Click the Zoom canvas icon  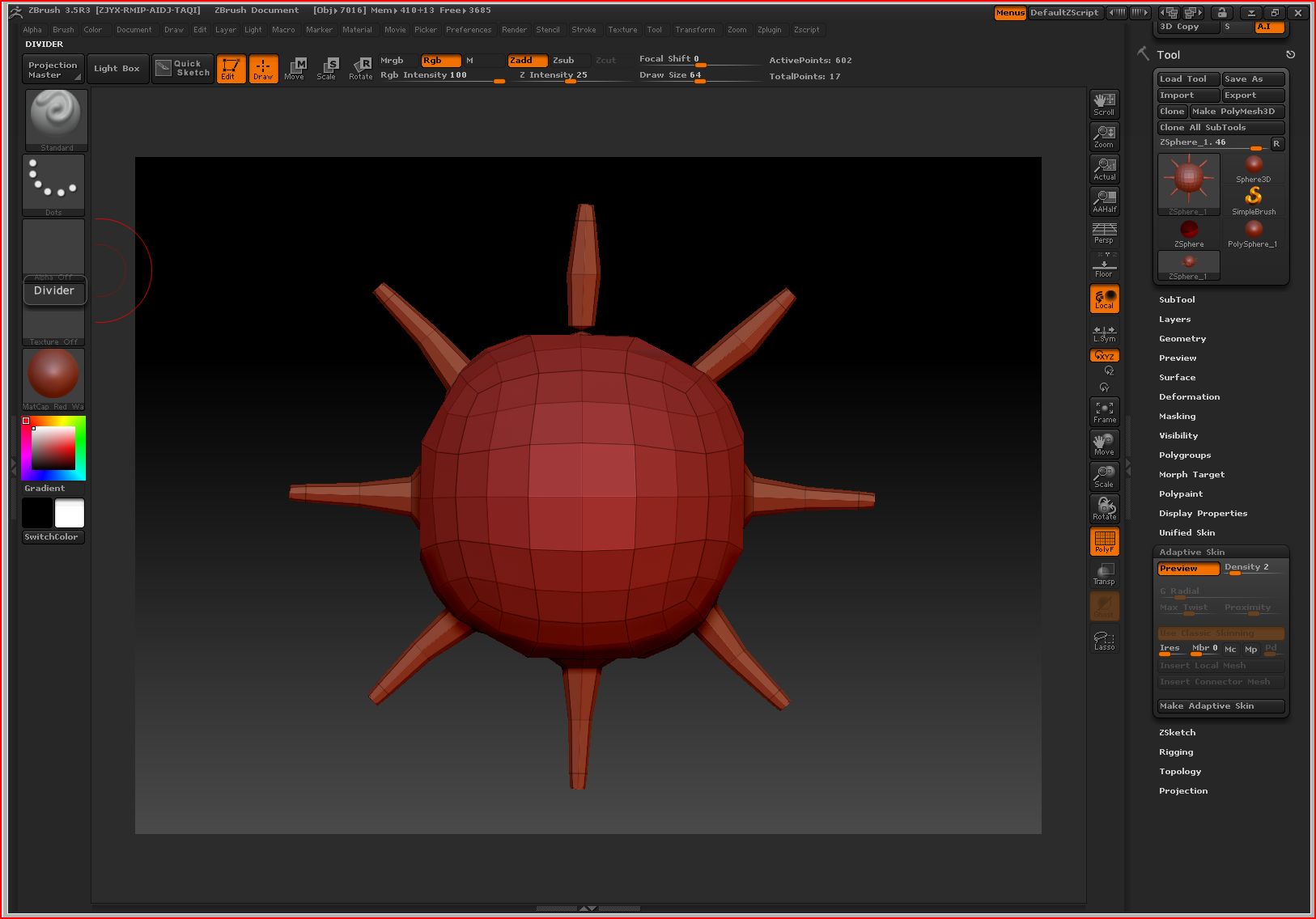point(1105,137)
